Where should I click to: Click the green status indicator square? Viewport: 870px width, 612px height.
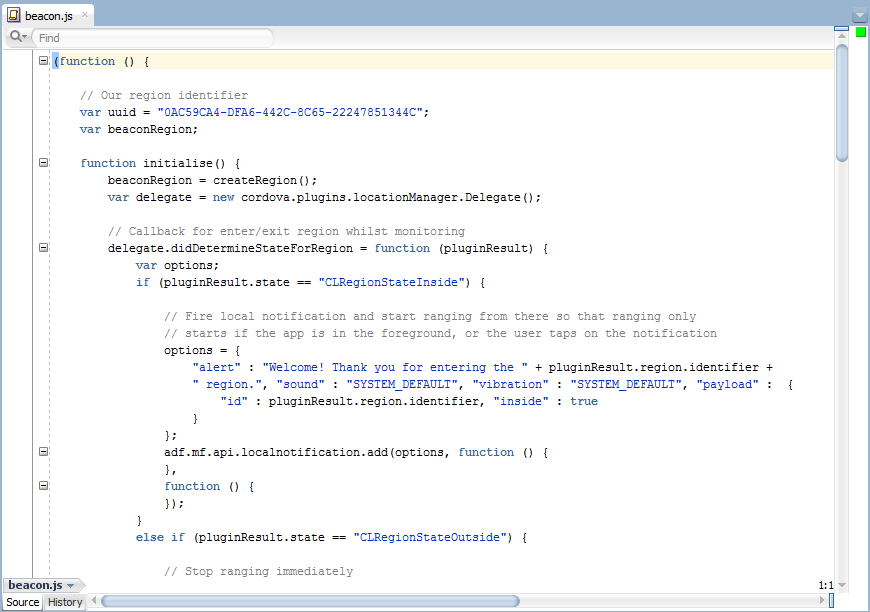(x=861, y=33)
